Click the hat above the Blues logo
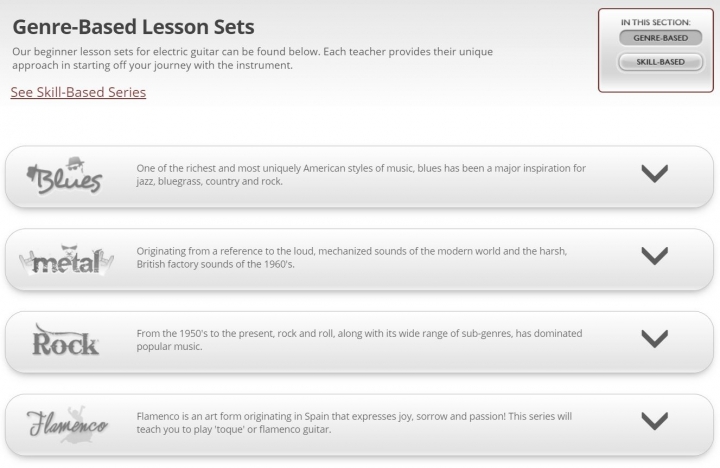This screenshot has height=468, width=720. pyautogui.click(x=75, y=163)
